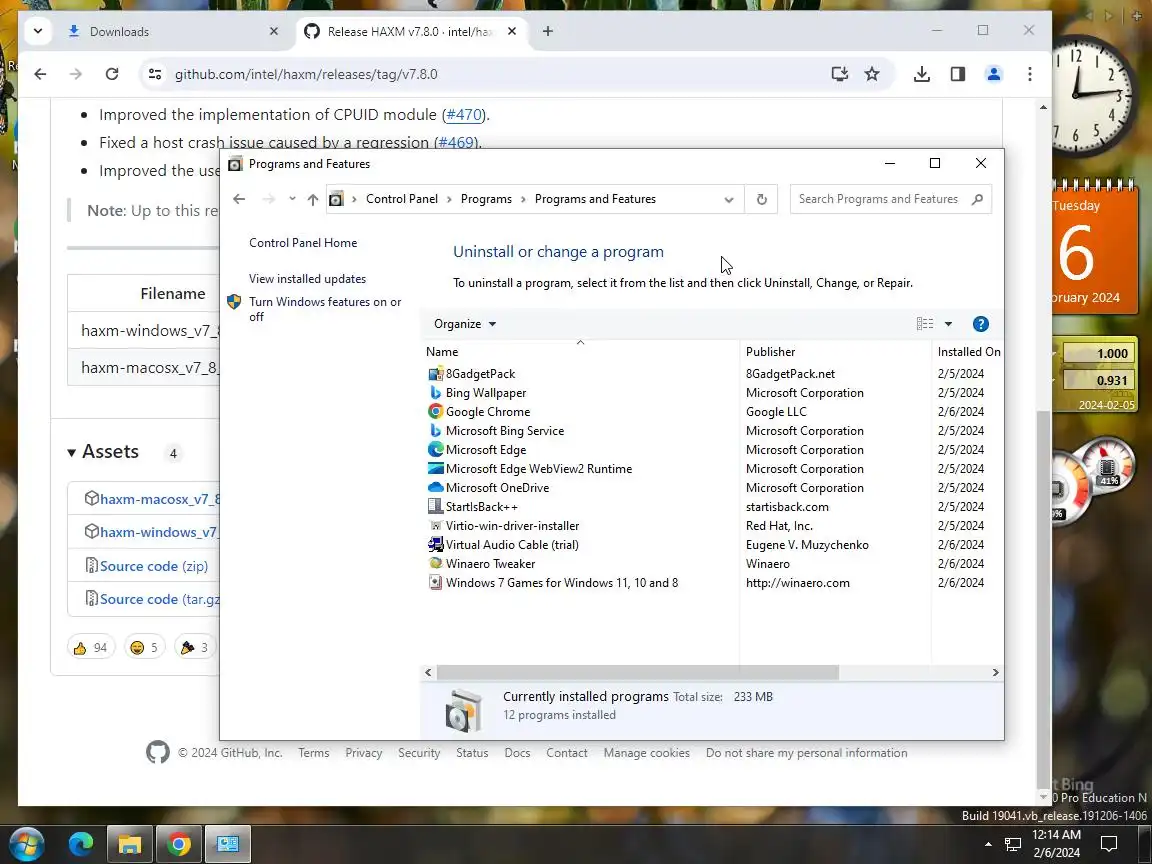Screen dimensions: 1152x864
Task: Reload the Chrome page
Action: click(x=112, y=74)
